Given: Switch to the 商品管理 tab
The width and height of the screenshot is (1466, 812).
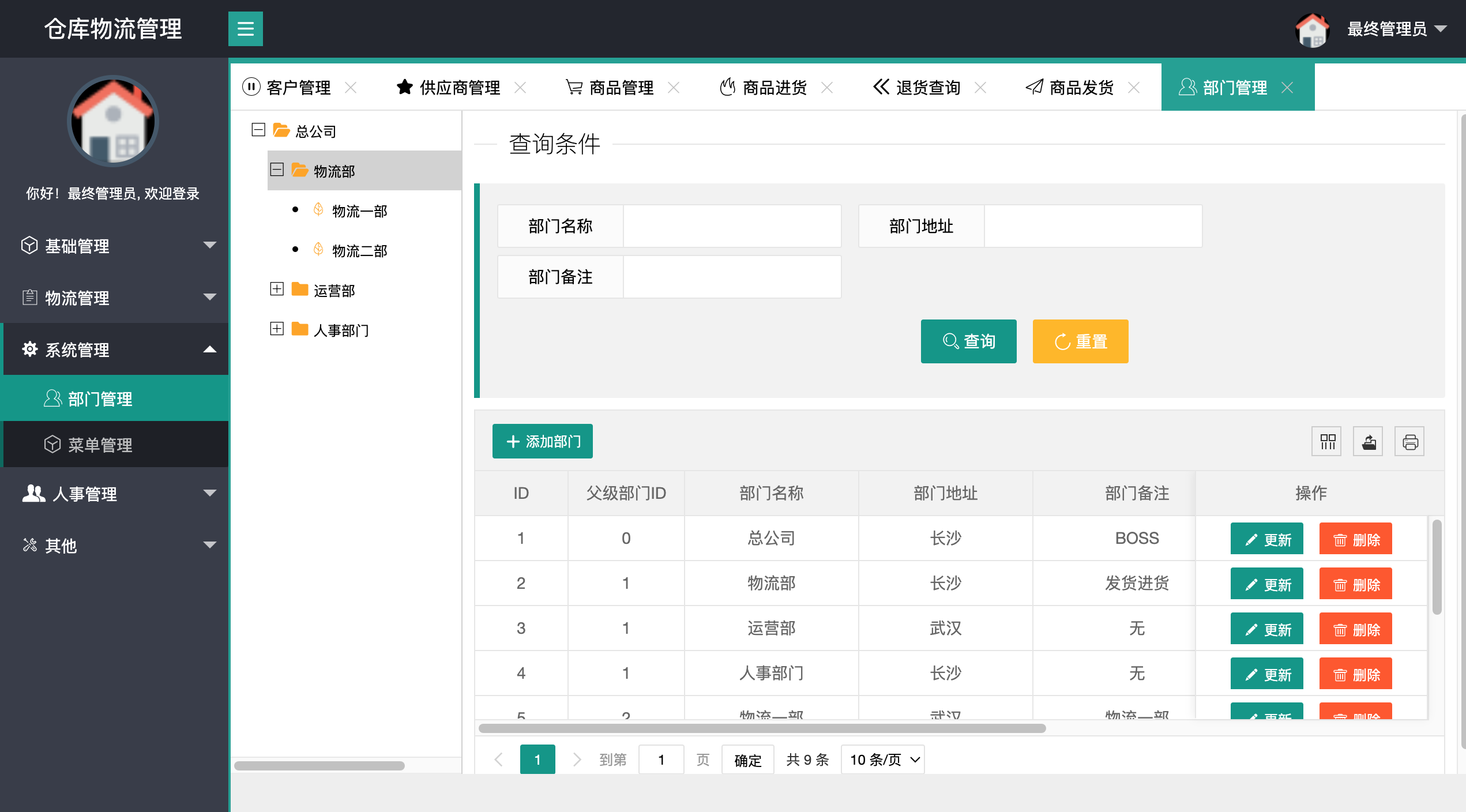Looking at the screenshot, I should point(622,88).
